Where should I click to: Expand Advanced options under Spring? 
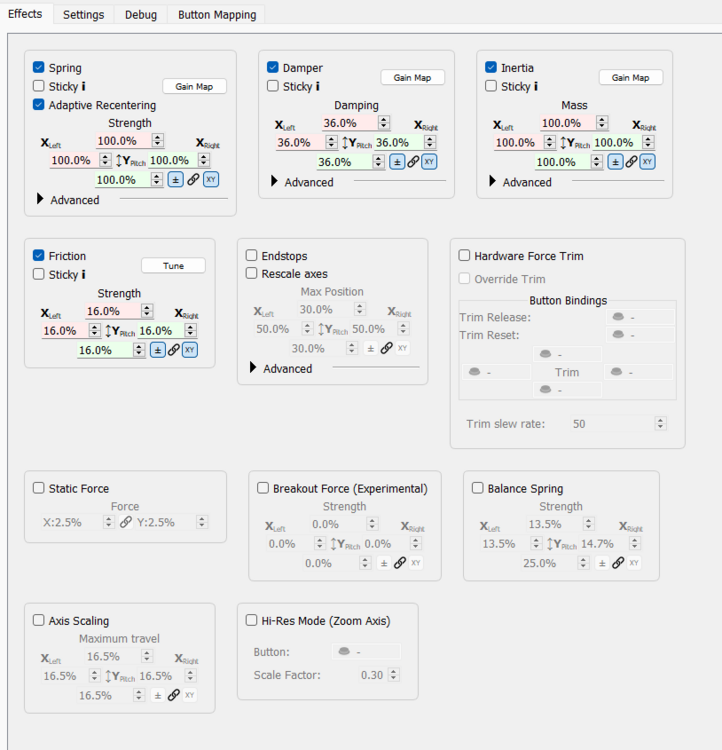click(40, 200)
